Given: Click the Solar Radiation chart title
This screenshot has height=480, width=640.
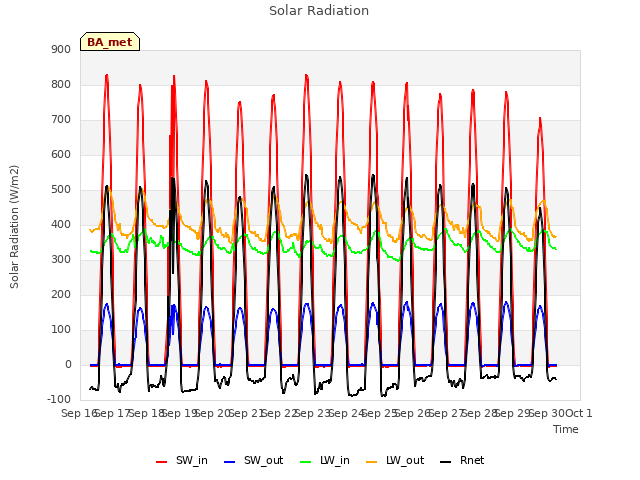Looking at the screenshot, I should tap(319, 11).
